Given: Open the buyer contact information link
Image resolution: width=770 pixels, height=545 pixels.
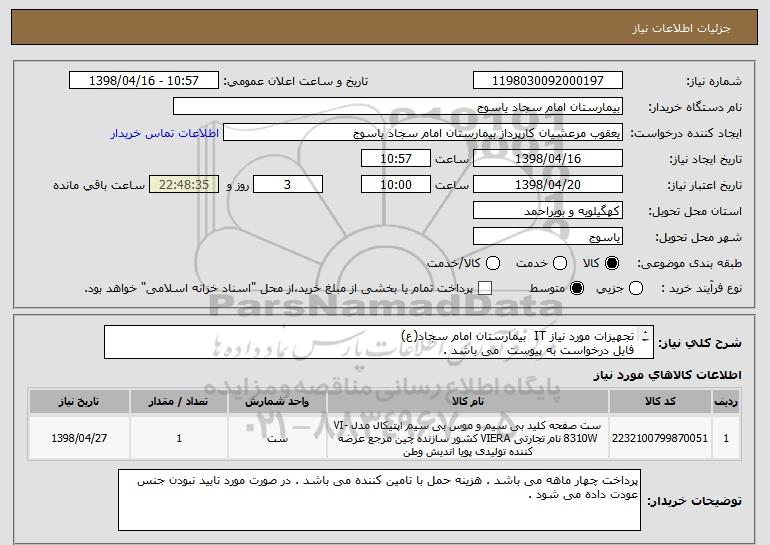Looking at the screenshot, I should click(x=165, y=133).
